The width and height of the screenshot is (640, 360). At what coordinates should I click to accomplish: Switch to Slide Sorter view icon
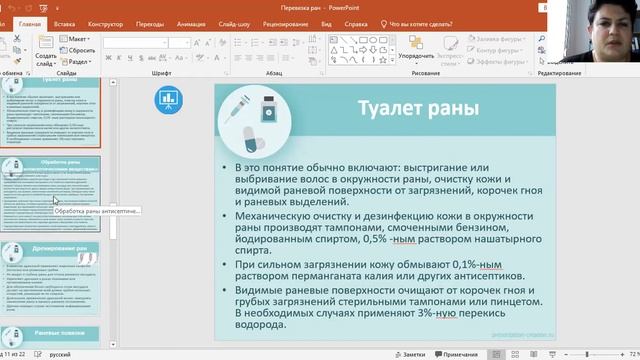point(515,354)
